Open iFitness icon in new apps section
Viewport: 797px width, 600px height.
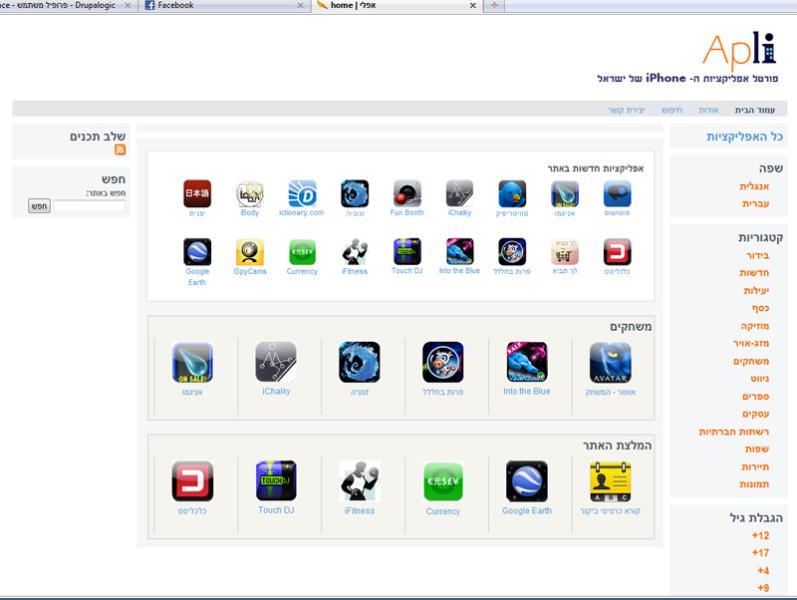click(355, 252)
